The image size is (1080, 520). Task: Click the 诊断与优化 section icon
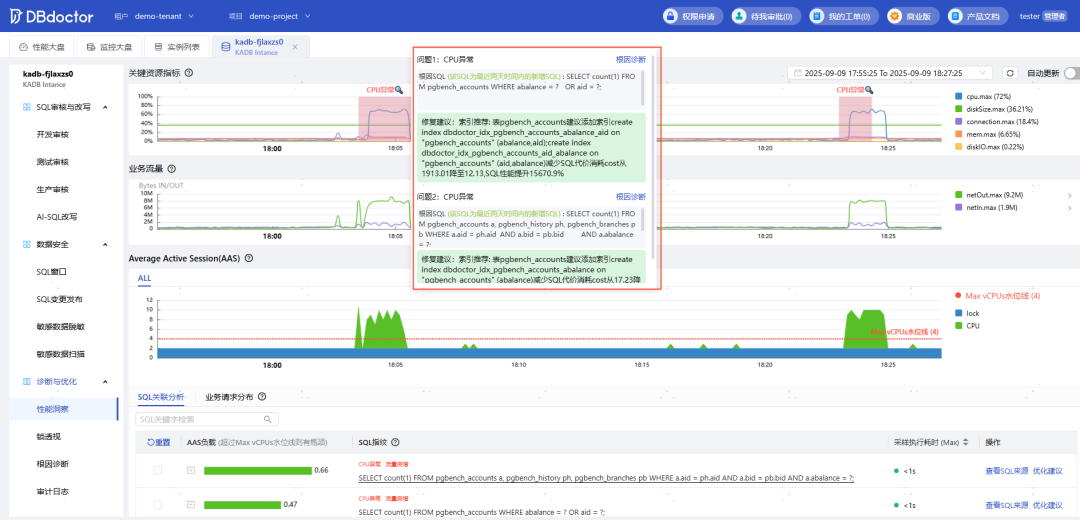click(26, 382)
